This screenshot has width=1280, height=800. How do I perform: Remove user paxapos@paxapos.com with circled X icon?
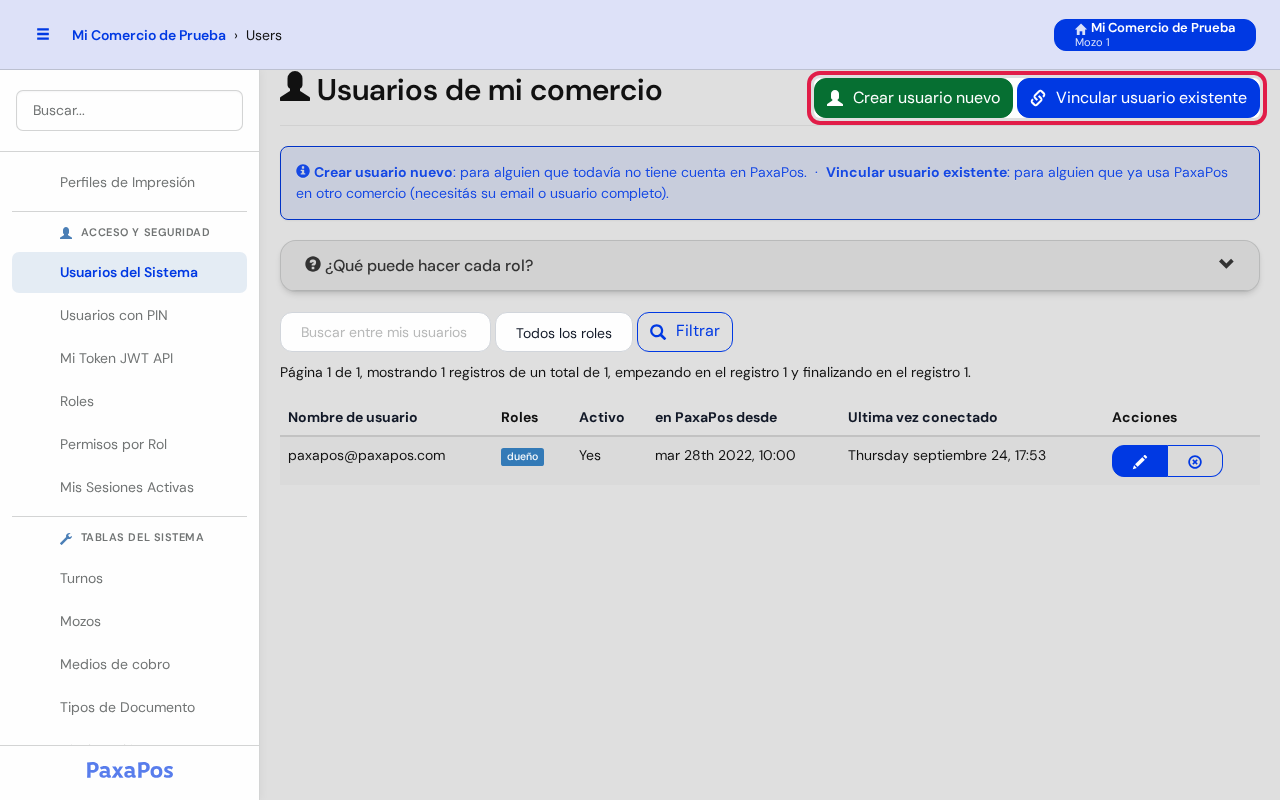click(1195, 461)
